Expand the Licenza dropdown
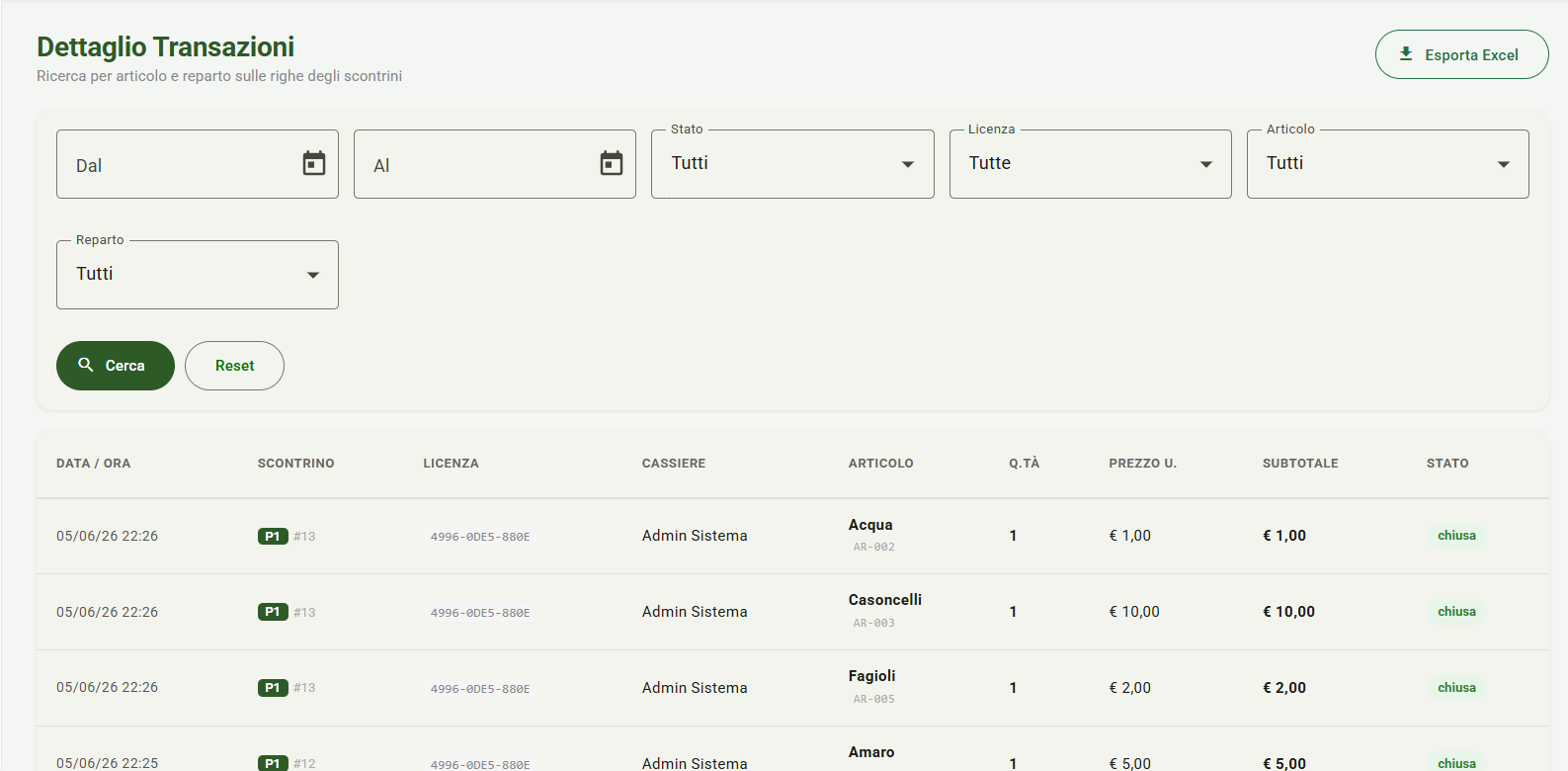Image resolution: width=1568 pixels, height=771 pixels. (x=1090, y=164)
